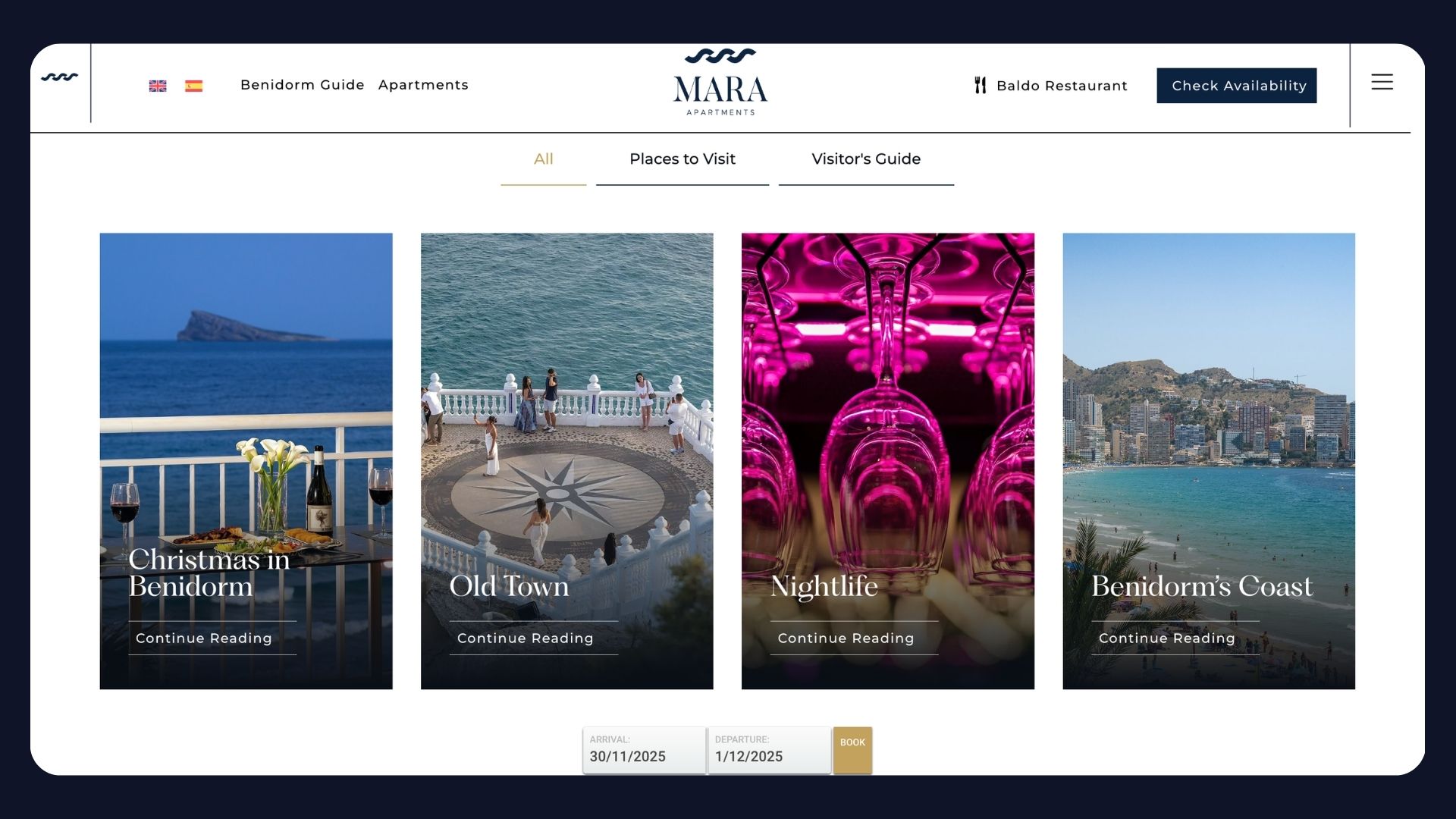Switch language with the UK flag
The height and width of the screenshot is (819, 1456).
158,86
